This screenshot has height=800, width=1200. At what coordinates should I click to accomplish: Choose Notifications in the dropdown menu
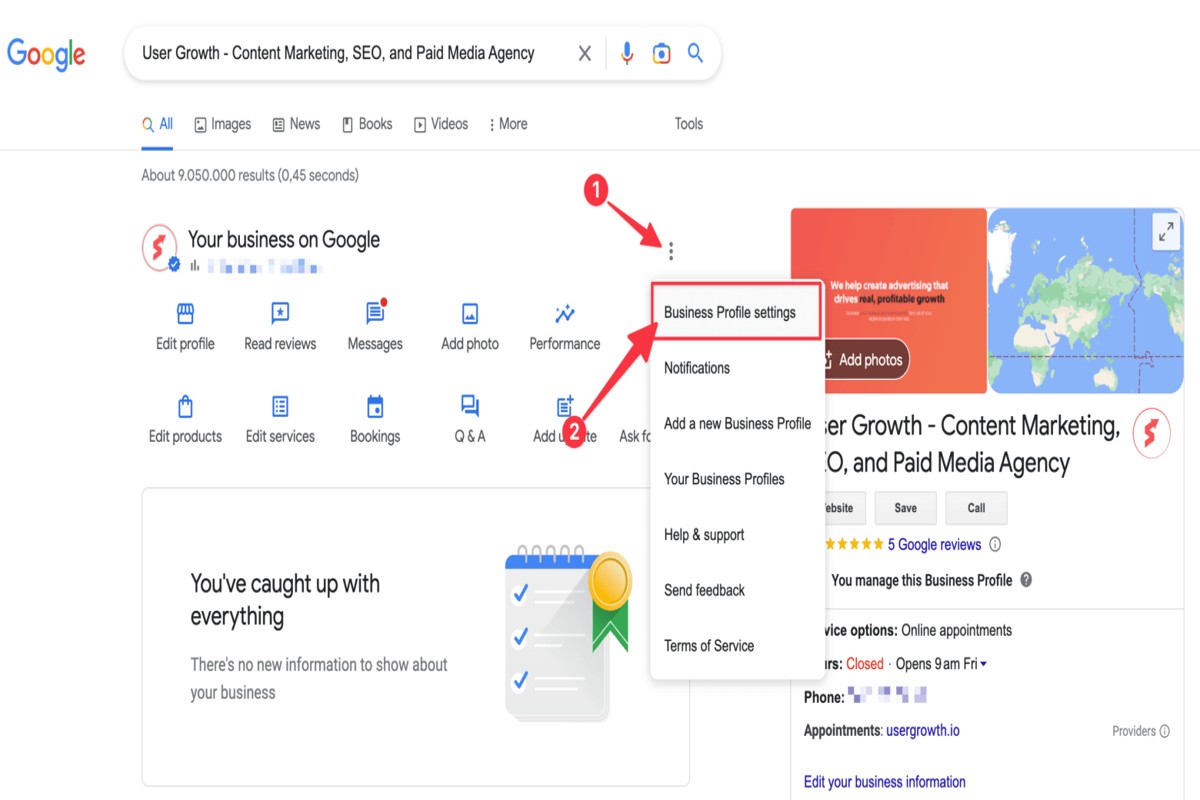(x=737, y=368)
